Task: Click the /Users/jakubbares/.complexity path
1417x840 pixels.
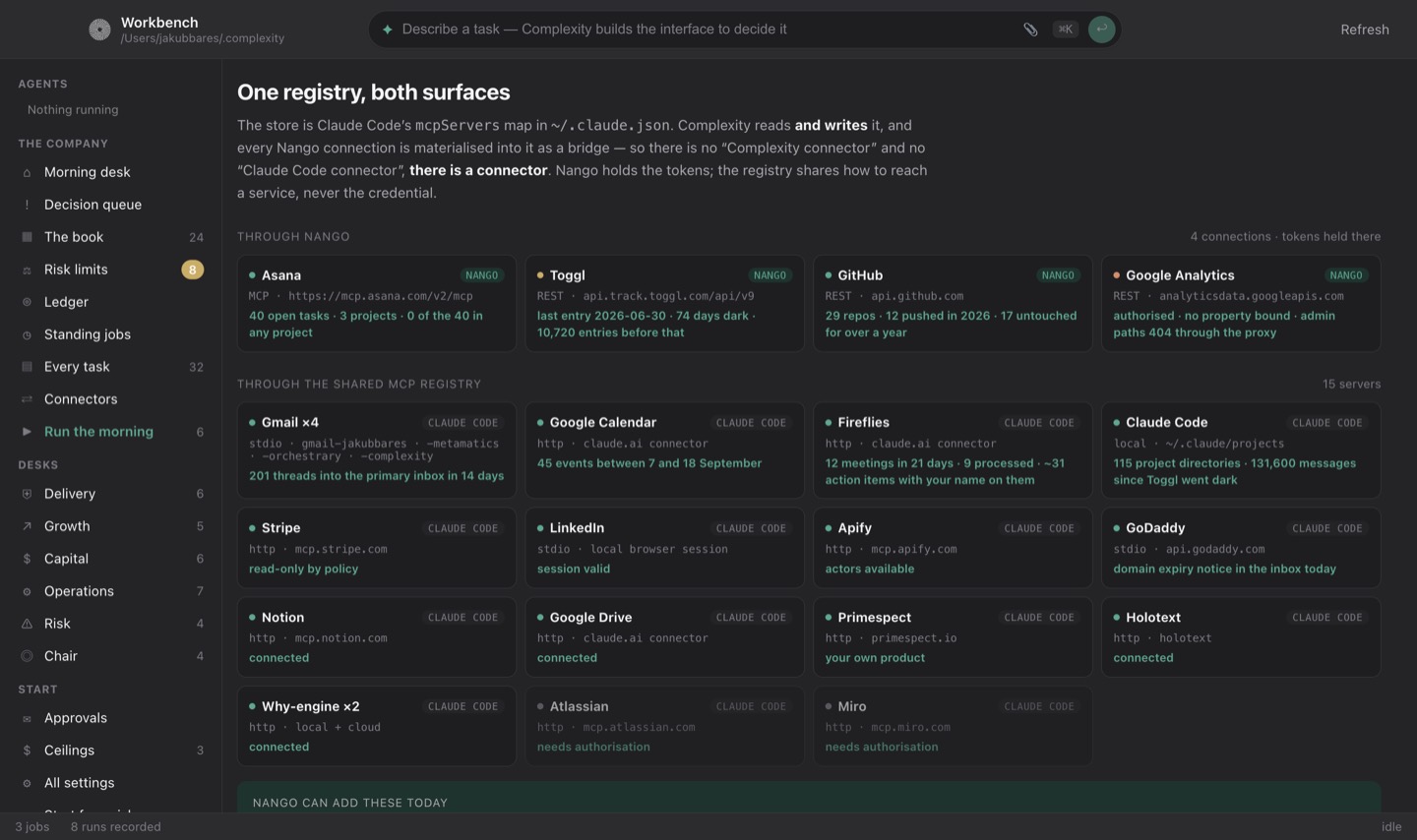Action: [x=203, y=38]
